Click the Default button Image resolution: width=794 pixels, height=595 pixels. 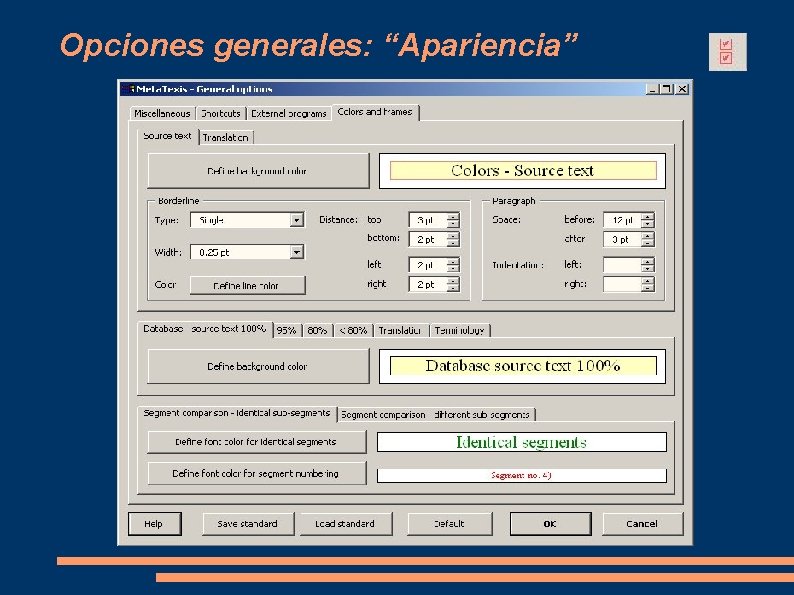[450, 524]
